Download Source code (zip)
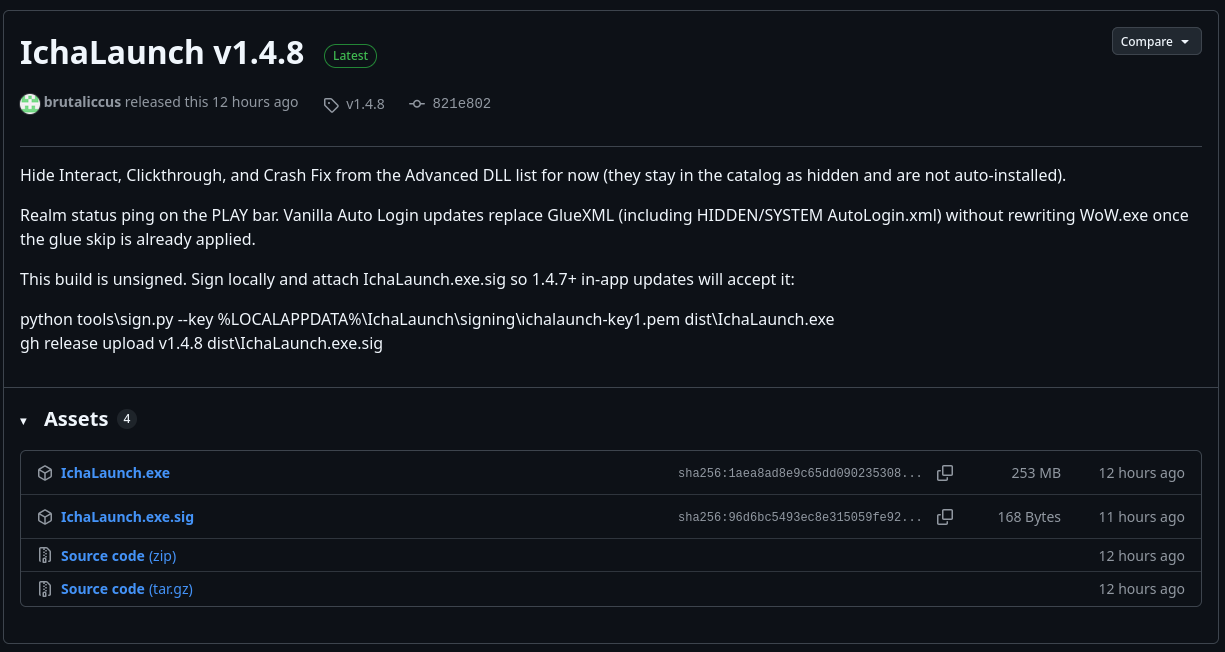The height and width of the screenshot is (652, 1225). 118,556
